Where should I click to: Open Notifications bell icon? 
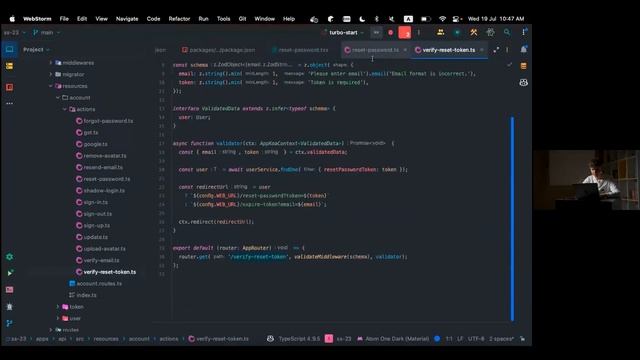524,49
